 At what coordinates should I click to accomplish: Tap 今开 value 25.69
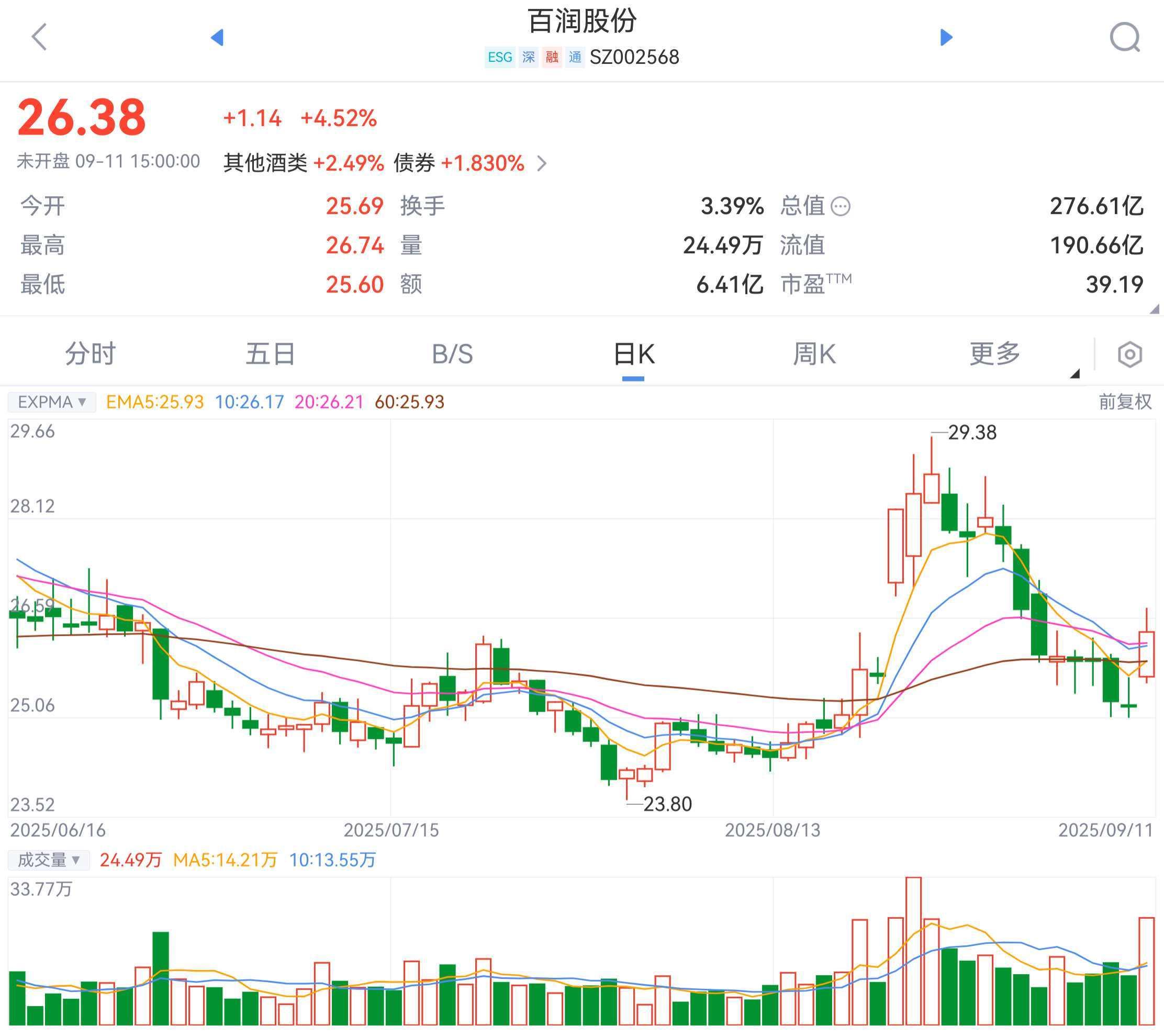(x=355, y=206)
